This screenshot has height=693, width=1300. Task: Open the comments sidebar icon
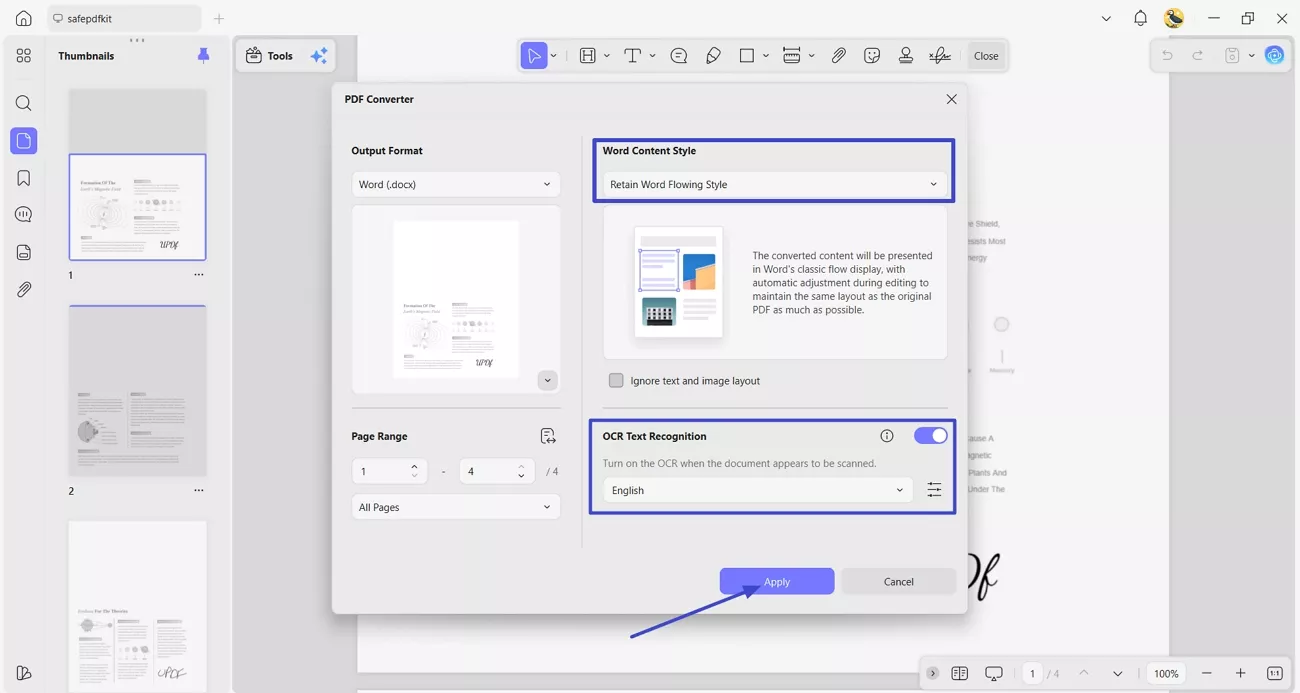click(x=24, y=215)
